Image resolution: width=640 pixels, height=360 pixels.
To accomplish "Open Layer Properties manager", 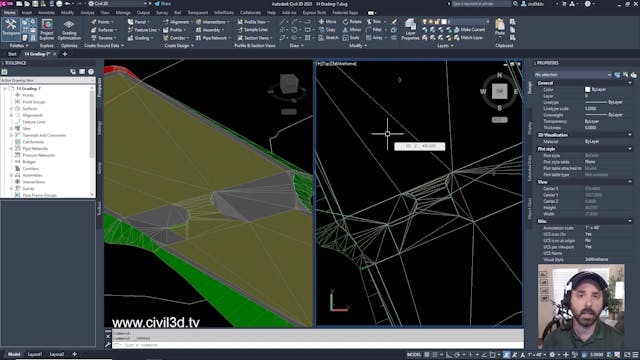I will pos(410,30).
